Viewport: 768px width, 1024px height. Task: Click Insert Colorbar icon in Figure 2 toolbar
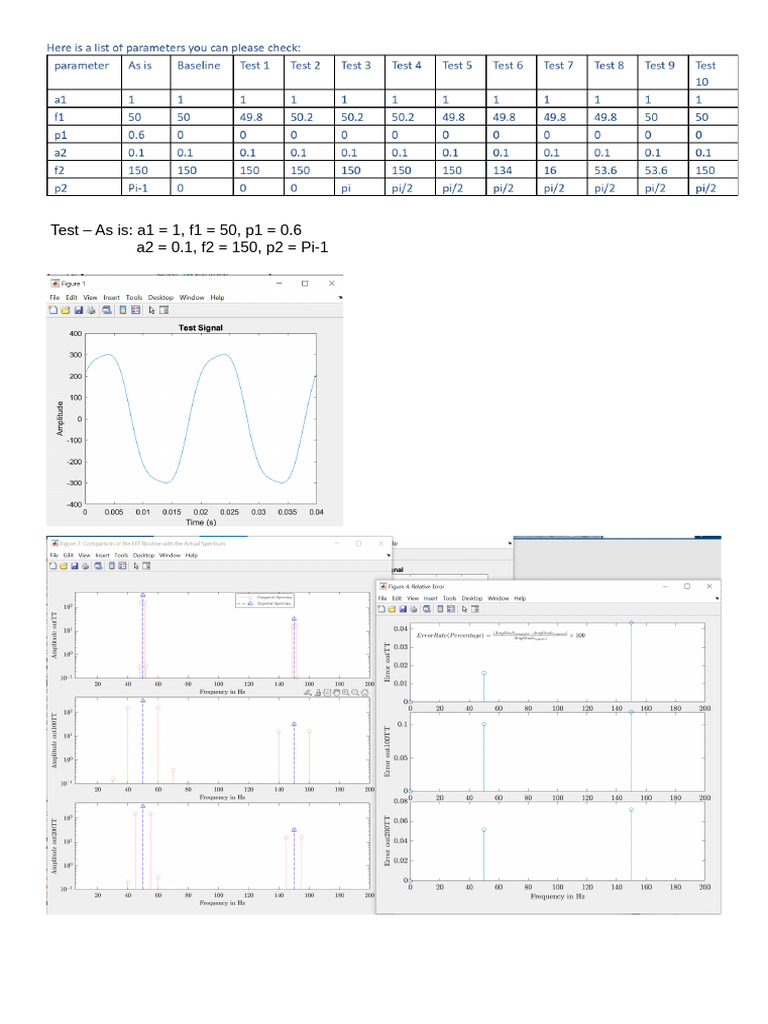point(112,566)
